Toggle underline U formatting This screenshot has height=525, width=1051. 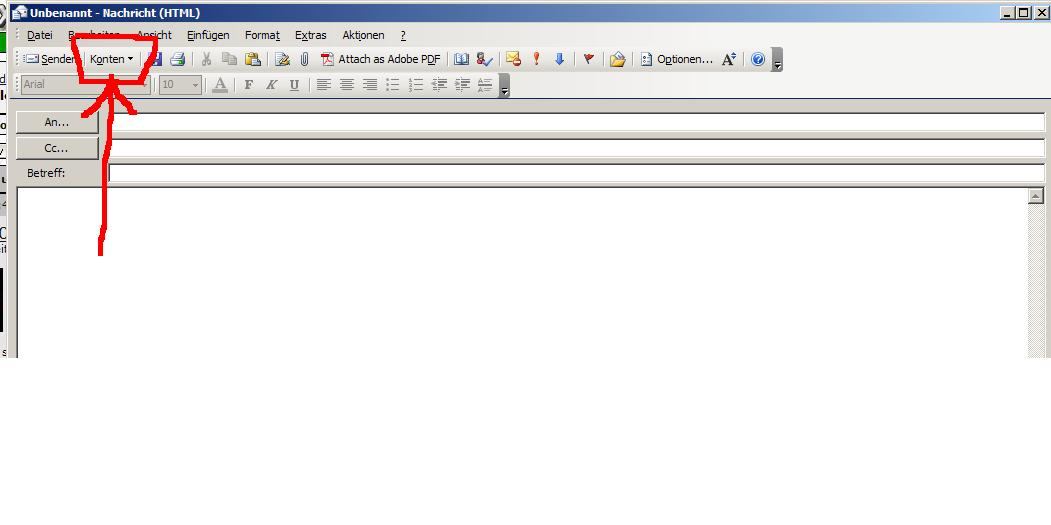pos(294,84)
